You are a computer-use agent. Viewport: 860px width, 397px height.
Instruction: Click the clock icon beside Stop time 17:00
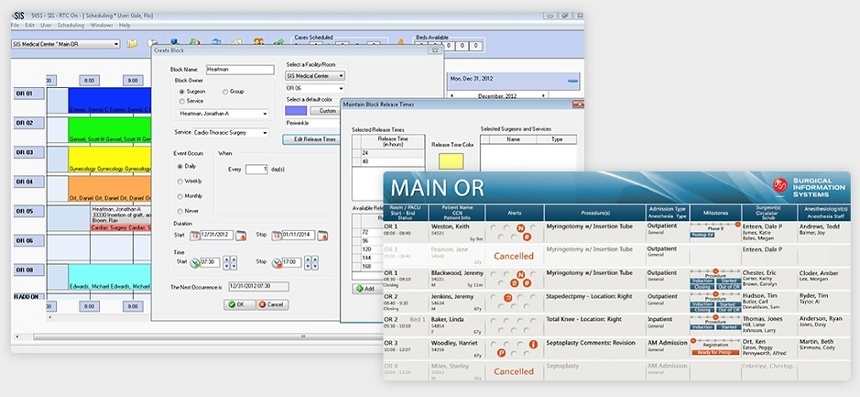click(277, 263)
